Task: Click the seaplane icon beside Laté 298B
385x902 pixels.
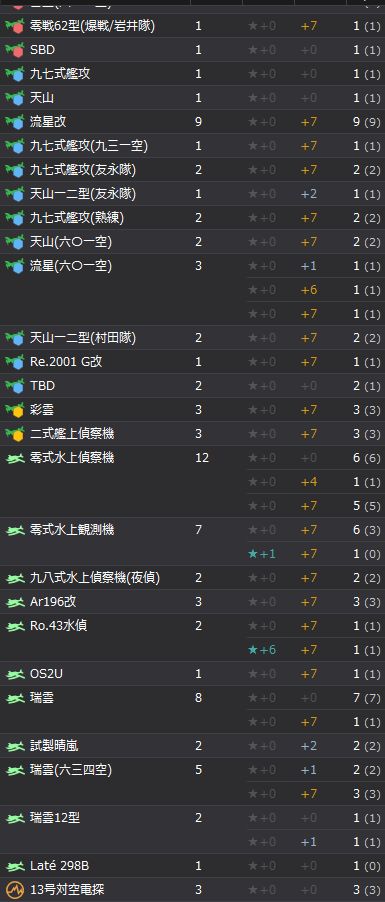Action: [14, 866]
